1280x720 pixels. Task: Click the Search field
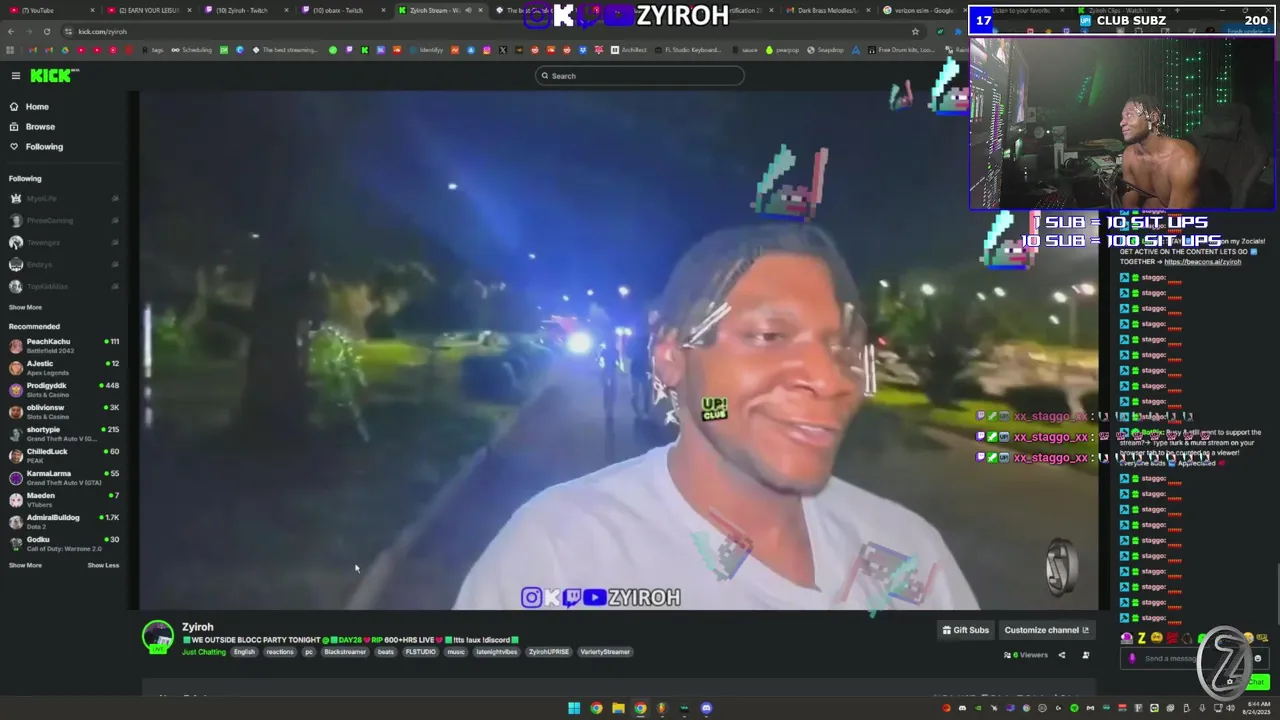pyautogui.click(x=640, y=76)
